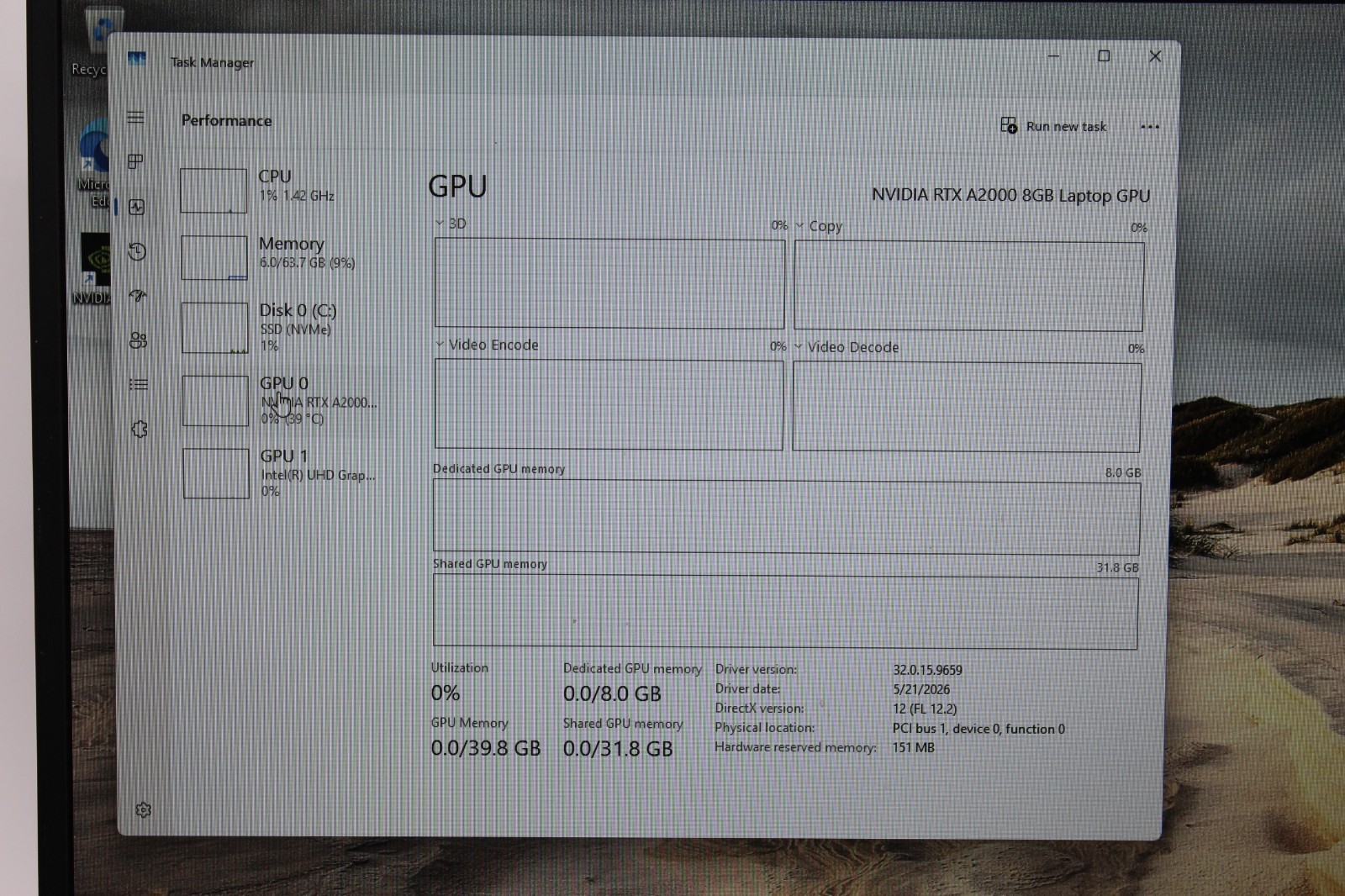
Task: Click the CPU mini graph thumbnail
Action: point(214,190)
